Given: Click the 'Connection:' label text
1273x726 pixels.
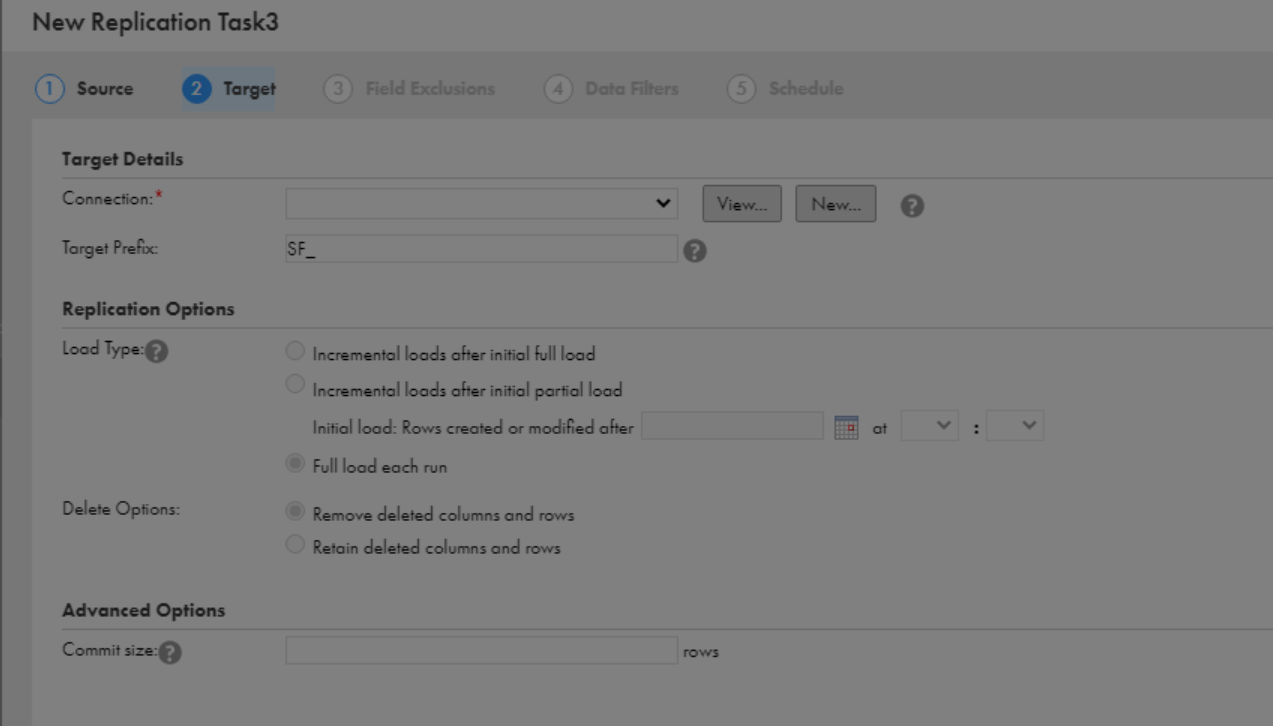Looking at the screenshot, I should [x=106, y=198].
